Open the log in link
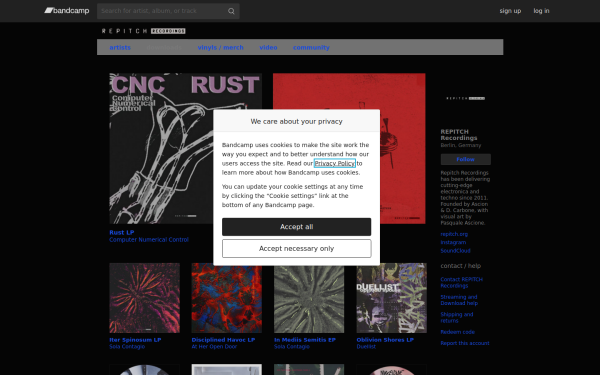The height and width of the screenshot is (375, 600). tap(541, 11)
